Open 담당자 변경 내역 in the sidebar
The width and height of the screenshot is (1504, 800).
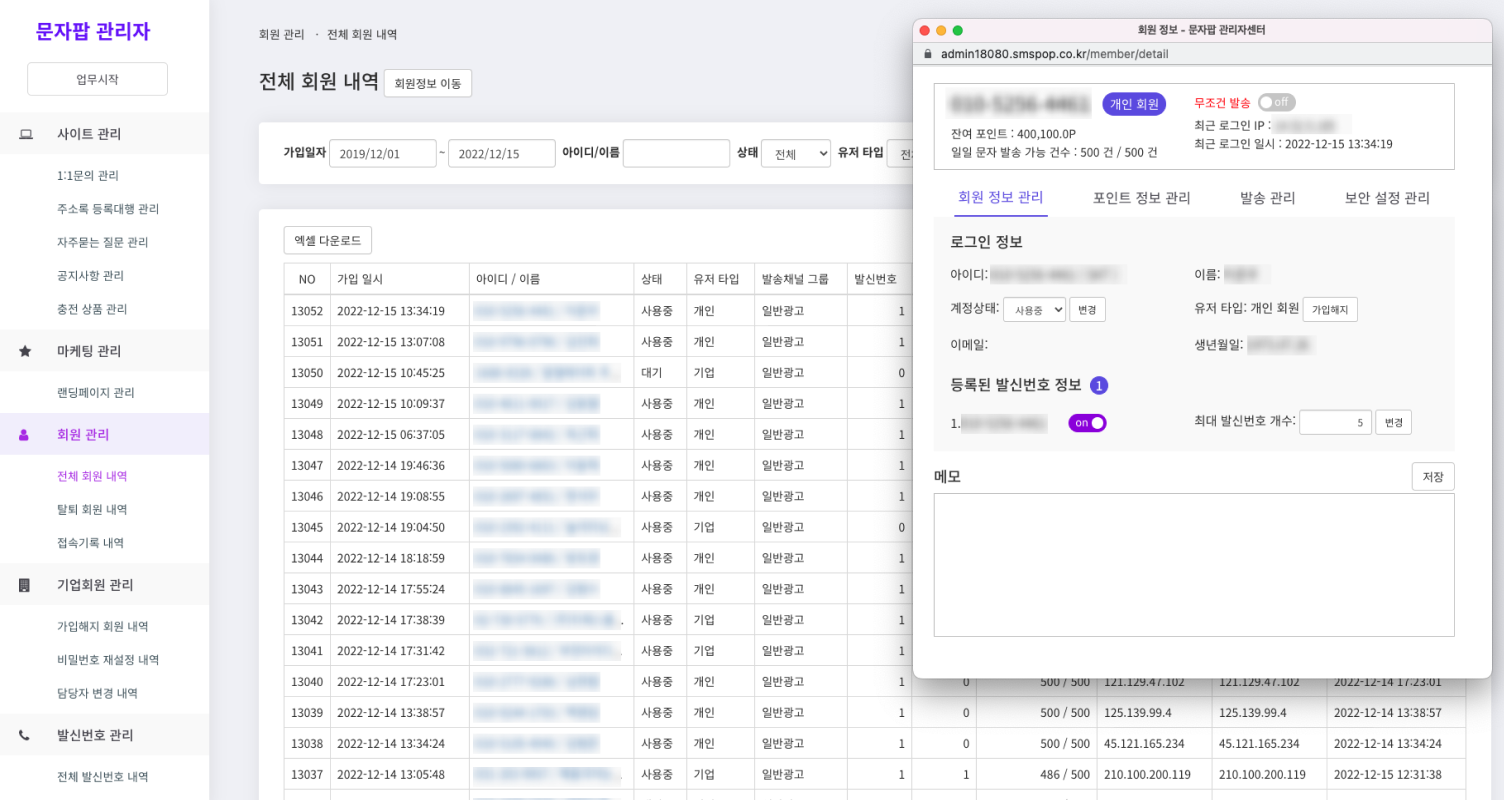(x=97, y=693)
